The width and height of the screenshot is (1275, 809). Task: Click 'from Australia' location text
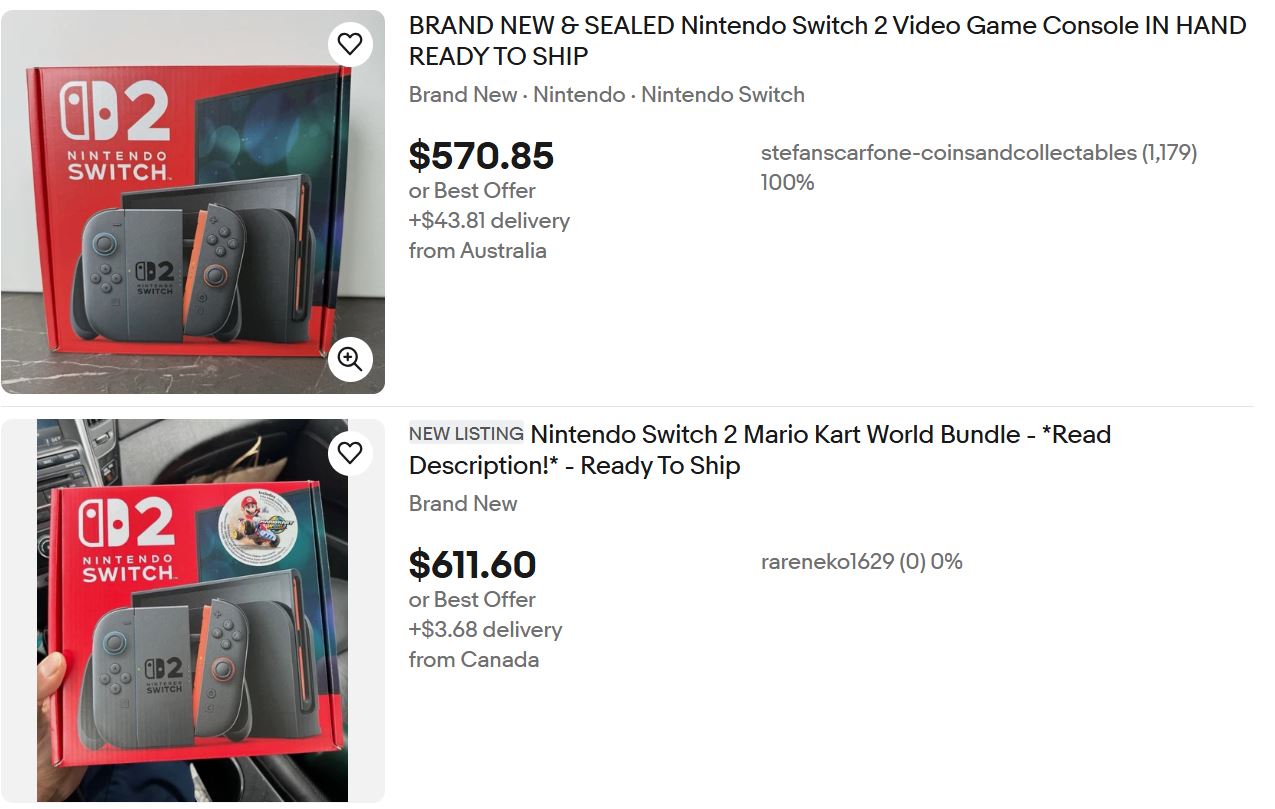(477, 251)
